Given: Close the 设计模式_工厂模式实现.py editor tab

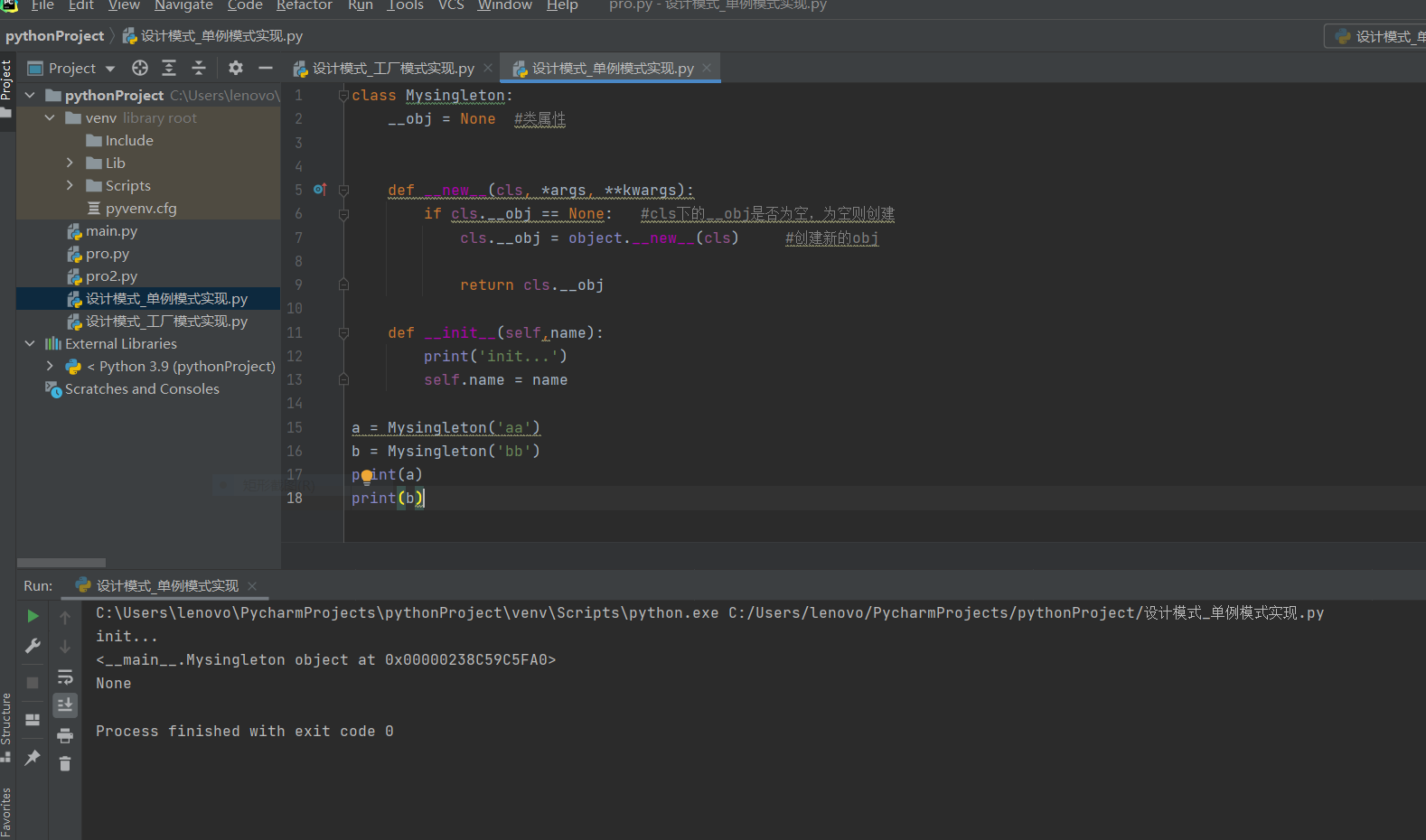Looking at the screenshot, I should pos(488,68).
